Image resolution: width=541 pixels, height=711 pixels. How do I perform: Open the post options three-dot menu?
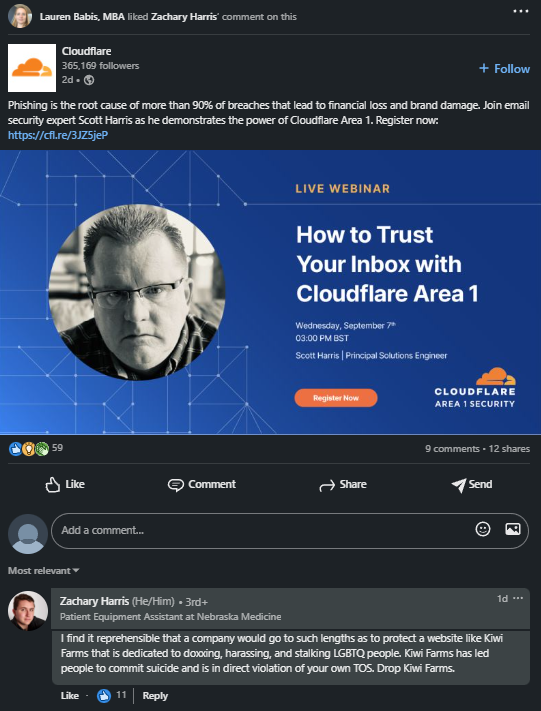tap(521, 11)
